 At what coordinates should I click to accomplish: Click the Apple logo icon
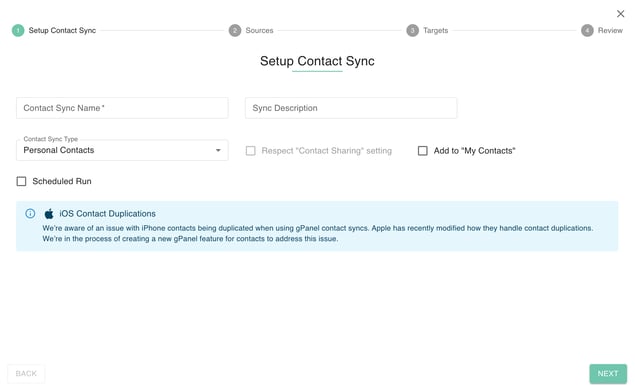(x=49, y=213)
